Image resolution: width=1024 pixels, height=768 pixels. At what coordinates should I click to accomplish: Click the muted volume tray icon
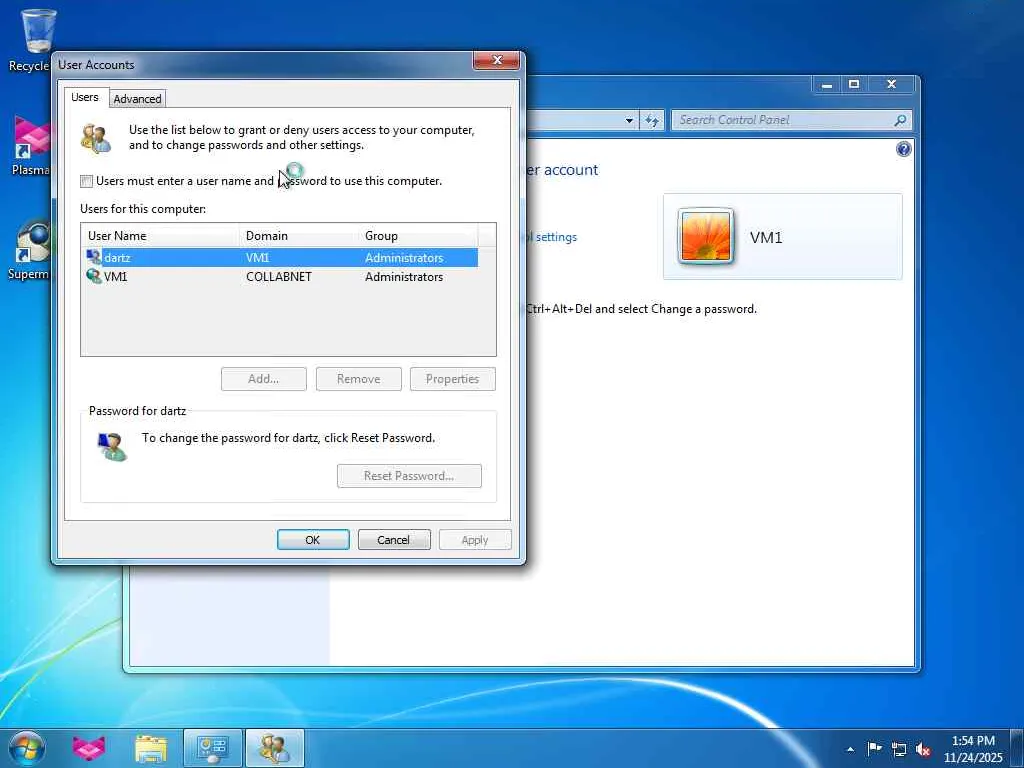pyautogui.click(x=923, y=749)
